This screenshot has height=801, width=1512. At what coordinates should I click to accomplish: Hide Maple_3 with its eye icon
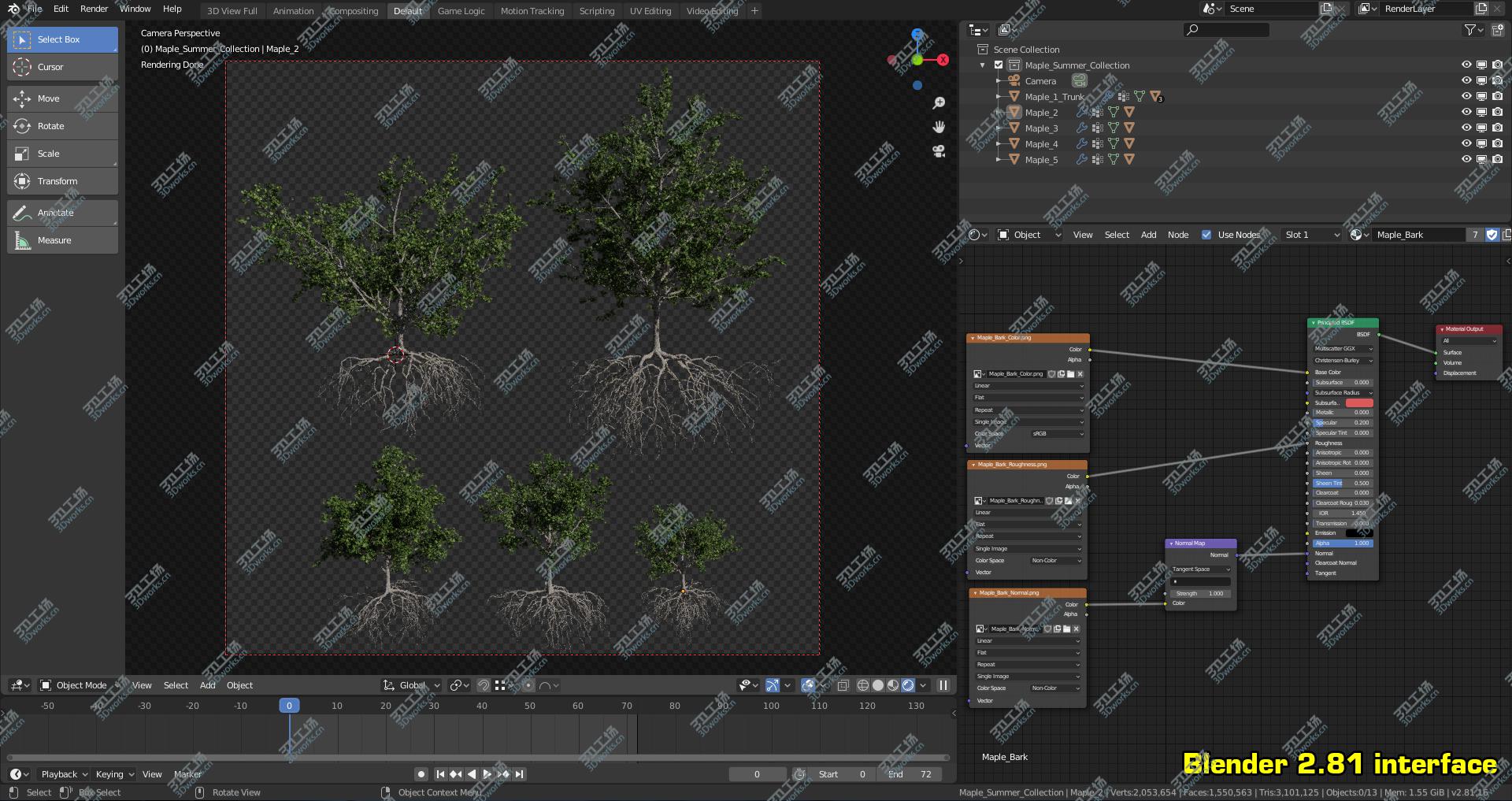pyautogui.click(x=1466, y=128)
